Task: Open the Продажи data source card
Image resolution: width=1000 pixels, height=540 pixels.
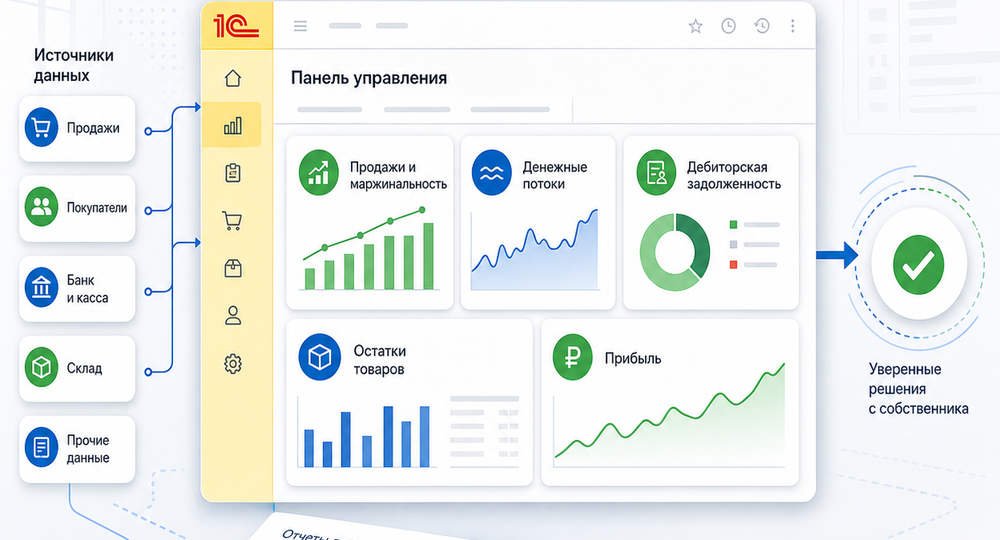Action: coord(77,128)
